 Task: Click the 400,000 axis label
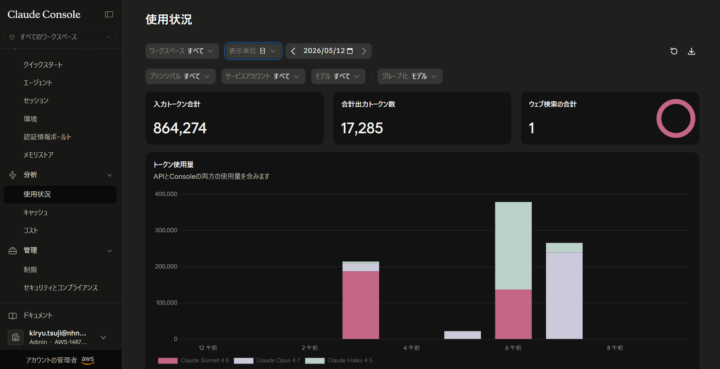coord(166,194)
